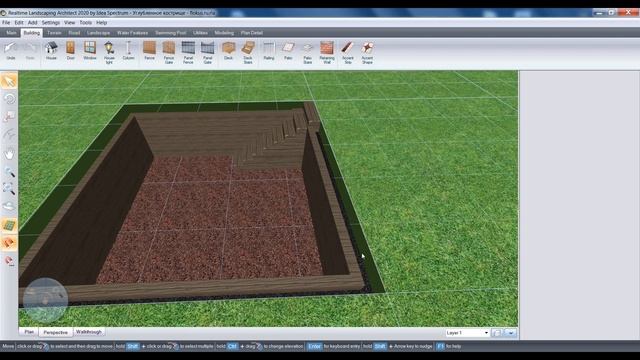Open the layer options arrow button
This screenshot has width=640, height=360.
click(x=511, y=333)
